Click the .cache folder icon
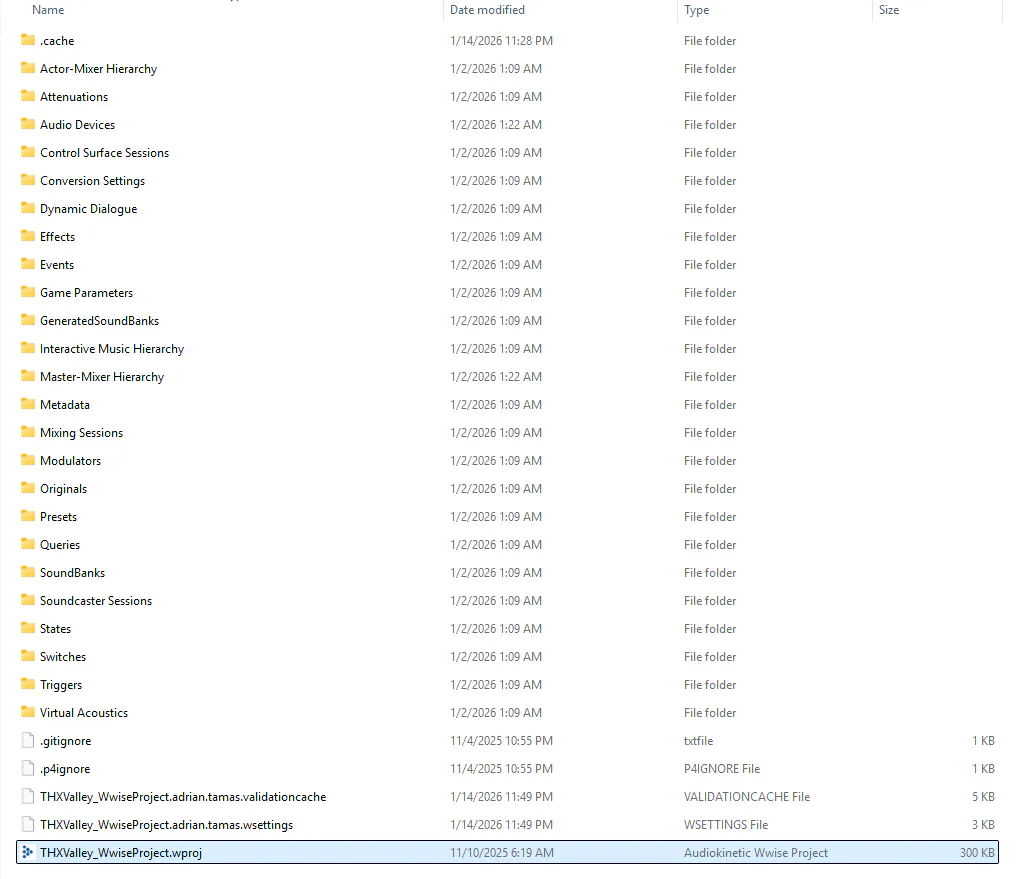The image size is (1031, 879). point(28,40)
